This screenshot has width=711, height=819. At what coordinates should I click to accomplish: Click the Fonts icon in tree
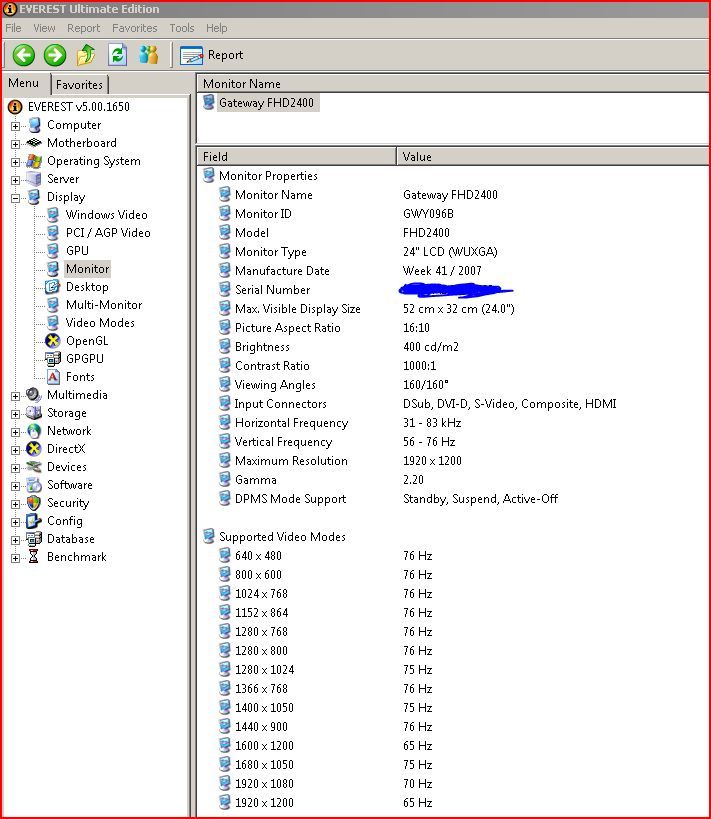(x=53, y=377)
